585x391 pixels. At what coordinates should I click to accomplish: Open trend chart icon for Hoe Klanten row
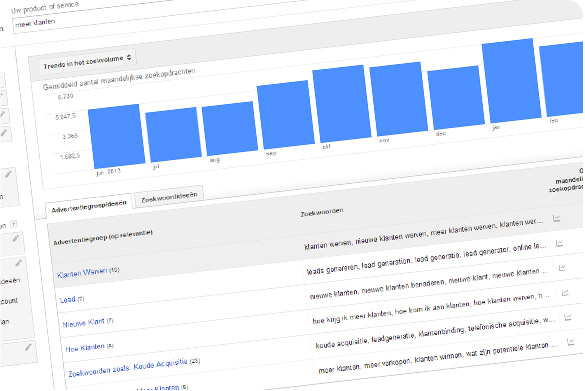[565, 293]
